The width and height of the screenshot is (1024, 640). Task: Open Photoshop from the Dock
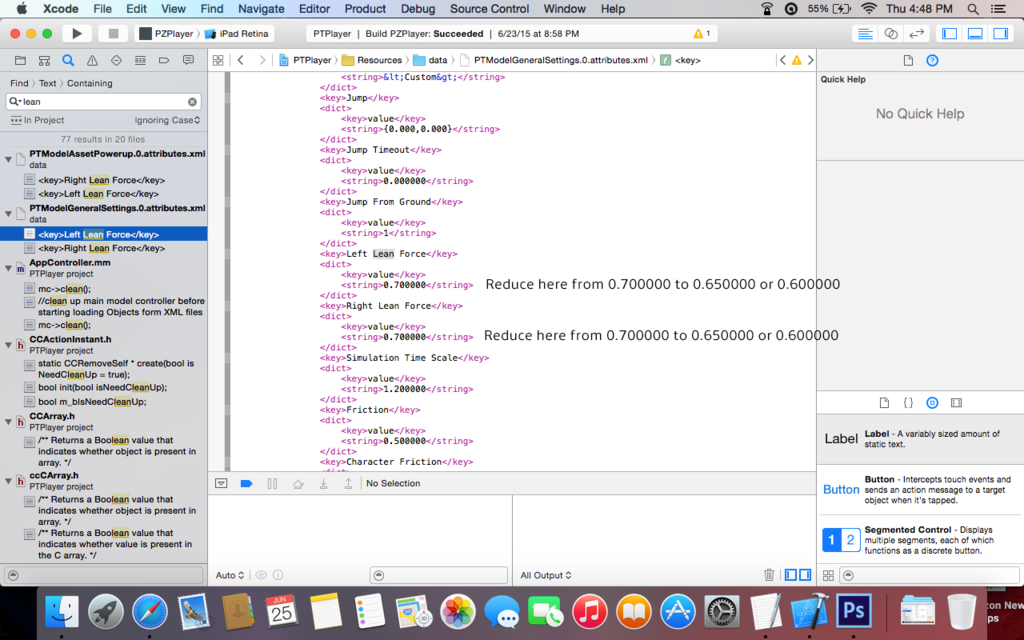pyautogui.click(x=854, y=611)
